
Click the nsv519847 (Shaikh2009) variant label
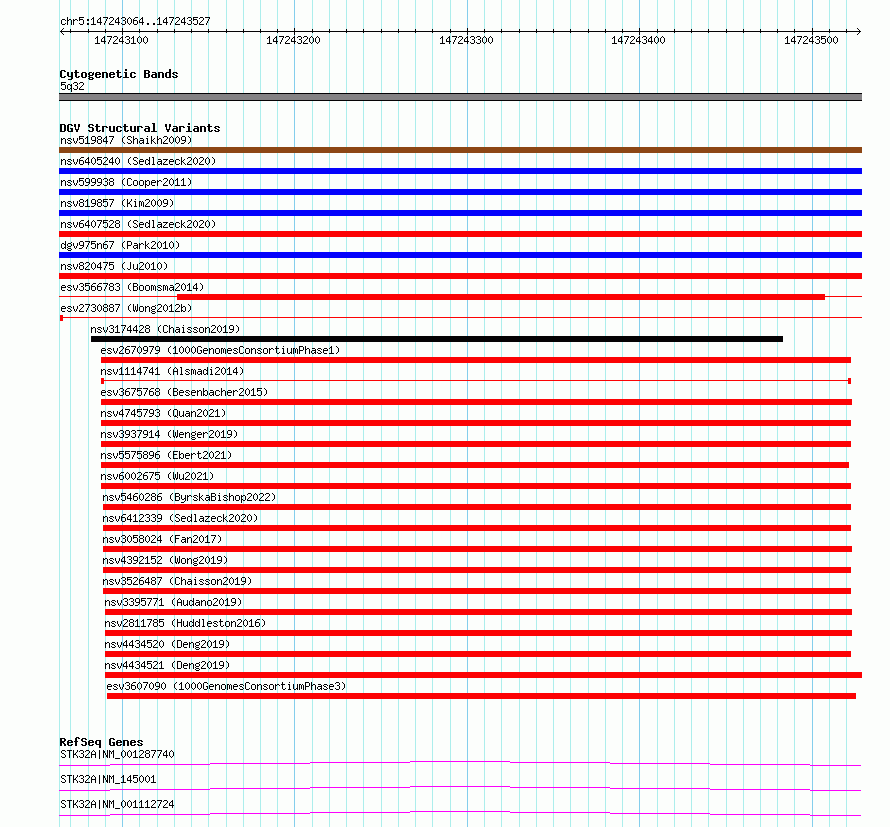[x=126, y=140]
